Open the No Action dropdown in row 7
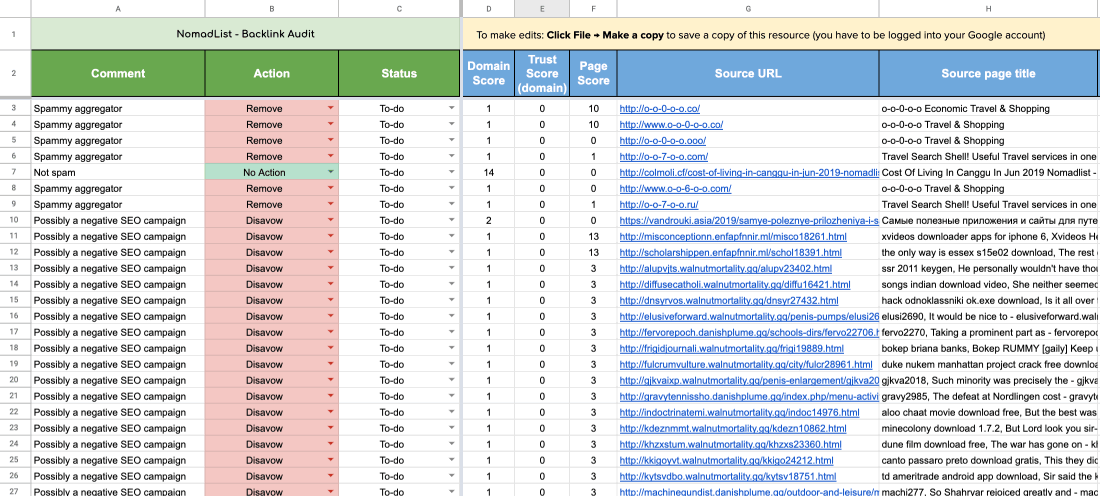This screenshot has height=496, width=1100. [x=331, y=172]
